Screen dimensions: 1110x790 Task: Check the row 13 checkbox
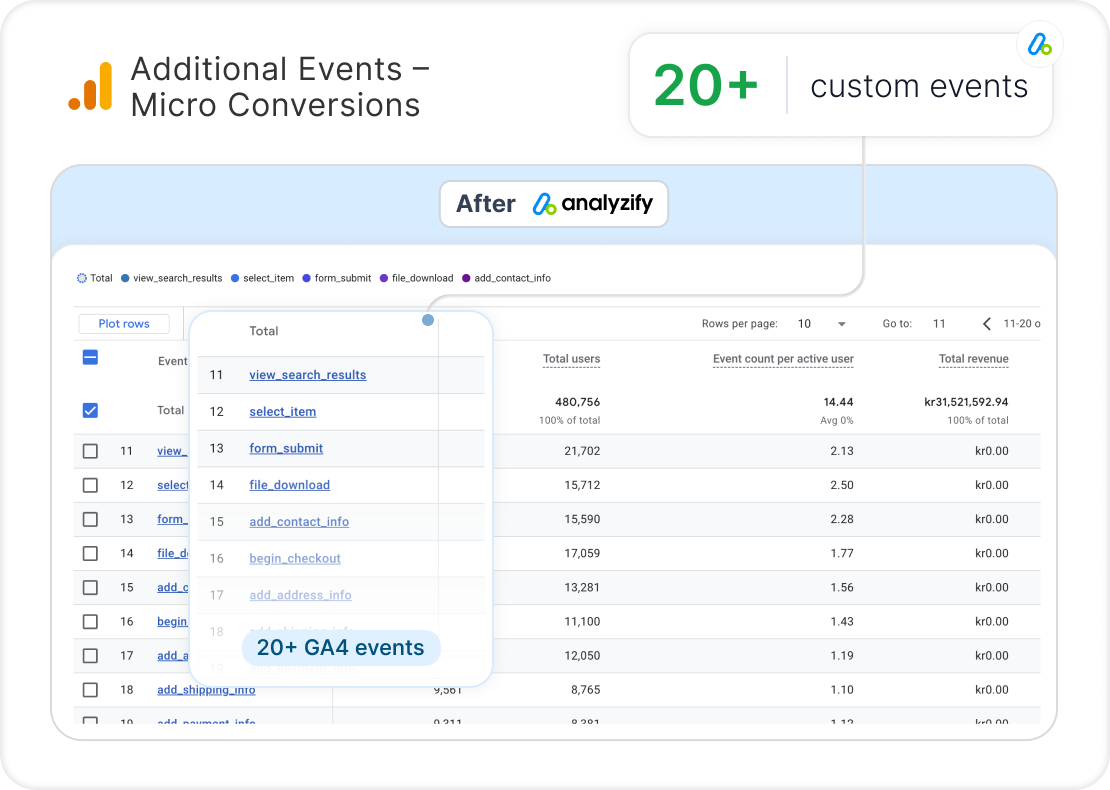coord(90,519)
